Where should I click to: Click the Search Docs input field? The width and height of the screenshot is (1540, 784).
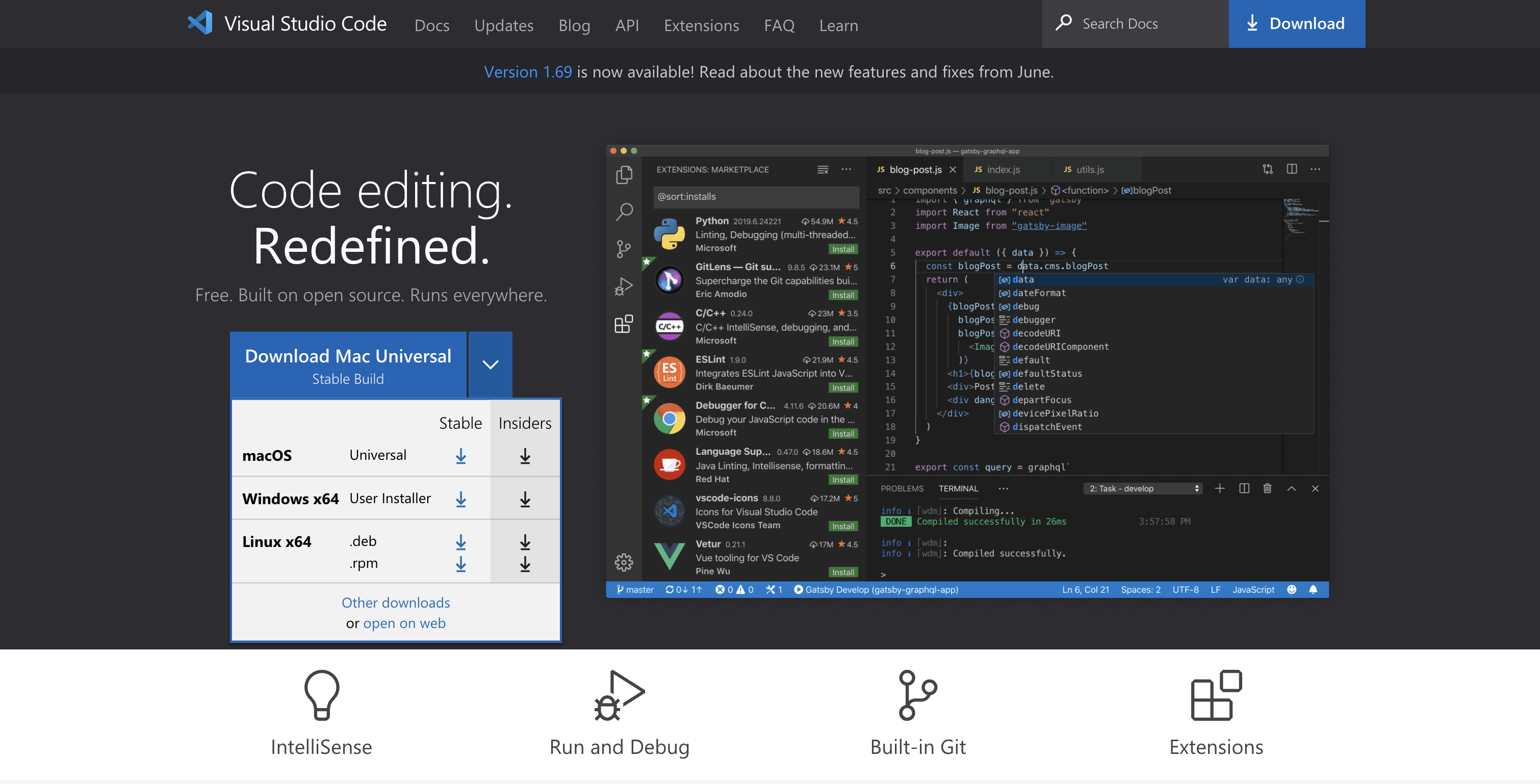1135,23
